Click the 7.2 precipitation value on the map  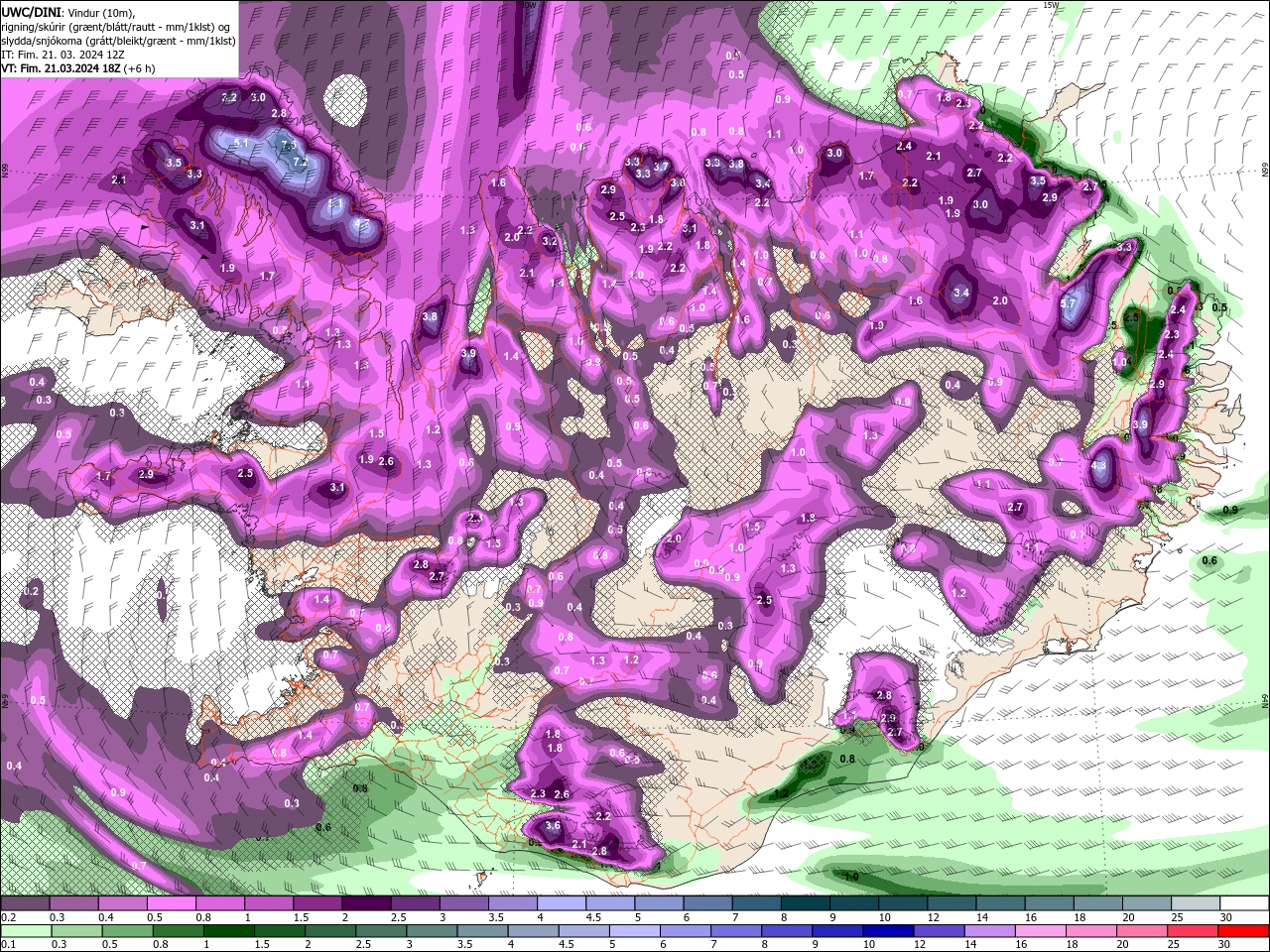[302, 162]
